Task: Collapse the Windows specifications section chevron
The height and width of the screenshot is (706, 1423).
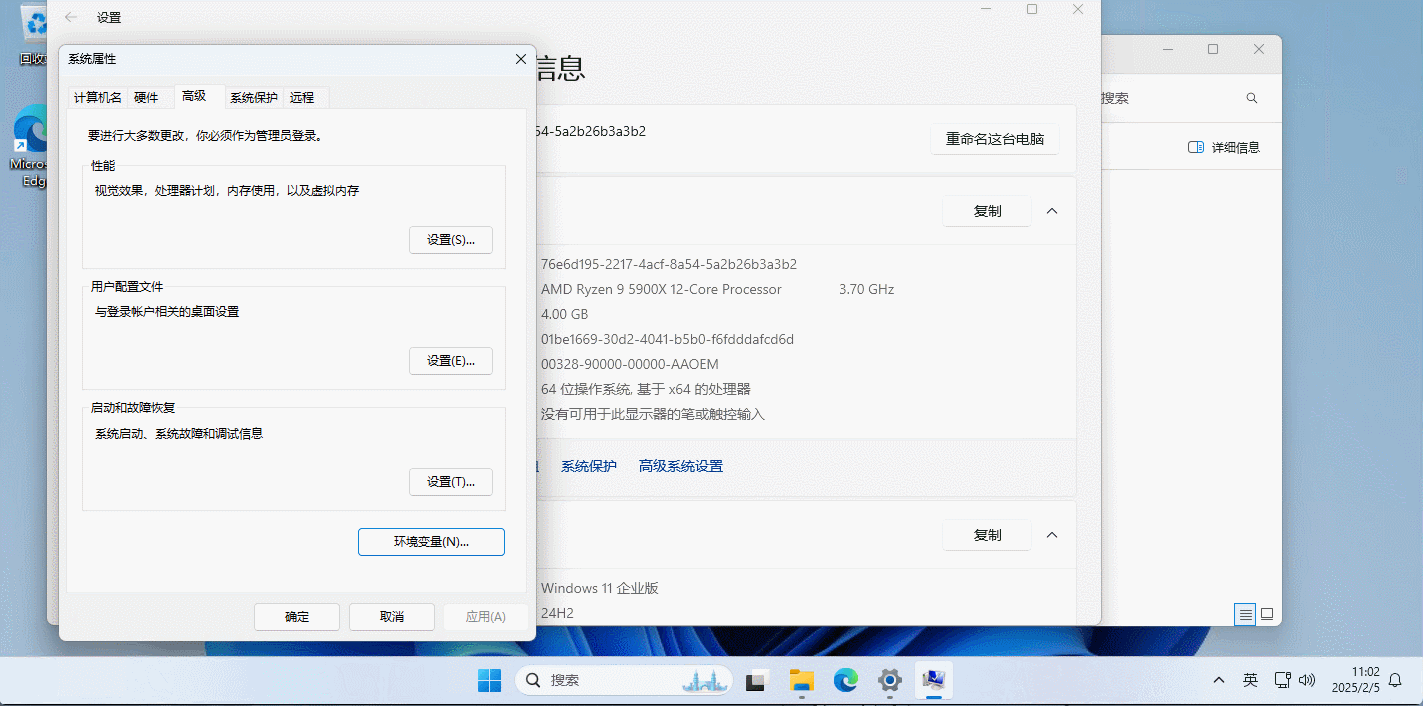Action: (1052, 535)
